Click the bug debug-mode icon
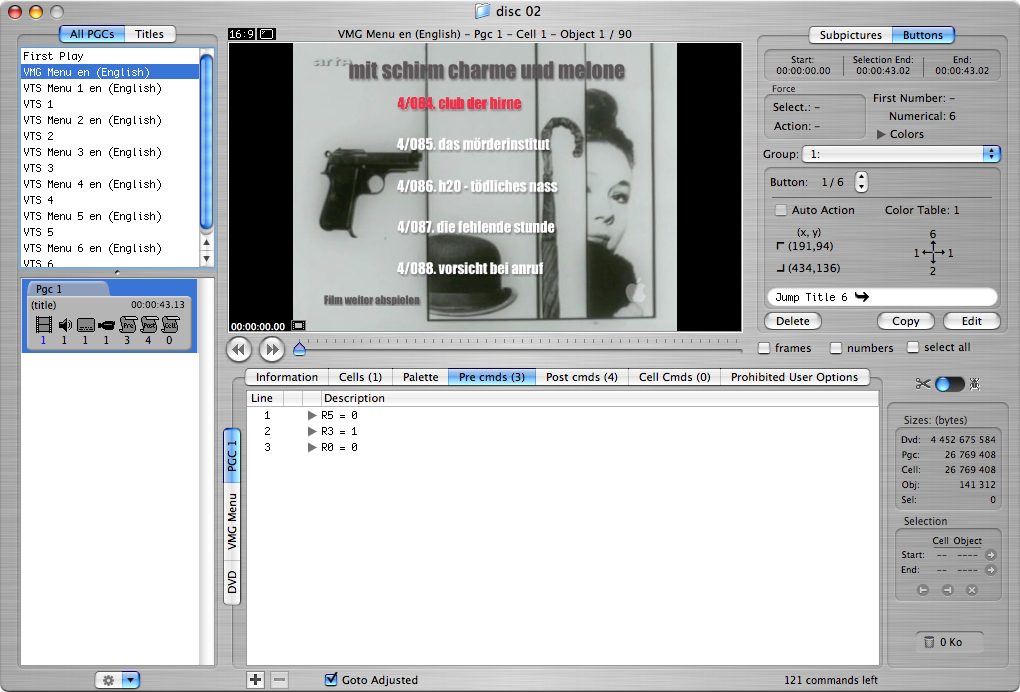 click(x=974, y=384)
